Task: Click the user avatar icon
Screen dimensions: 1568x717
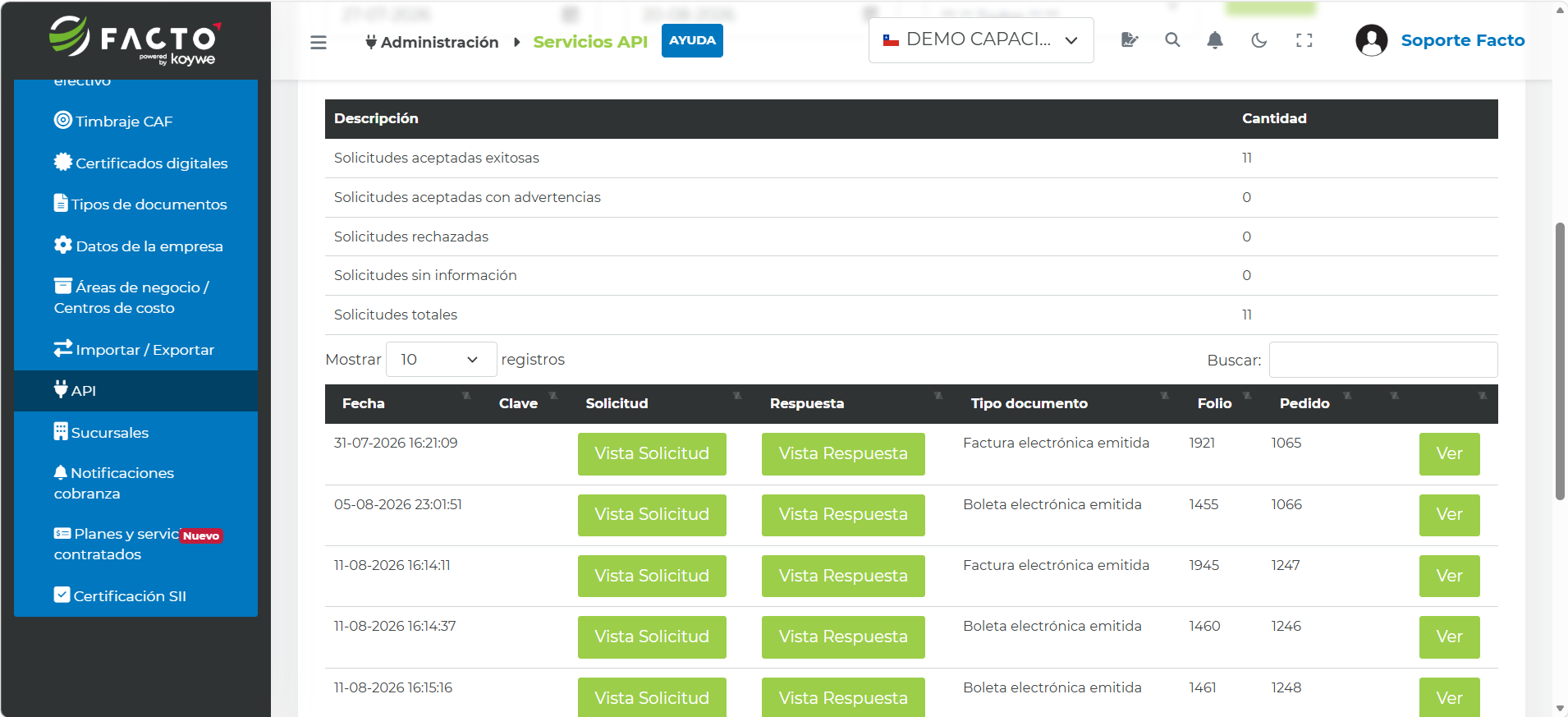Action: [1372, 40]
